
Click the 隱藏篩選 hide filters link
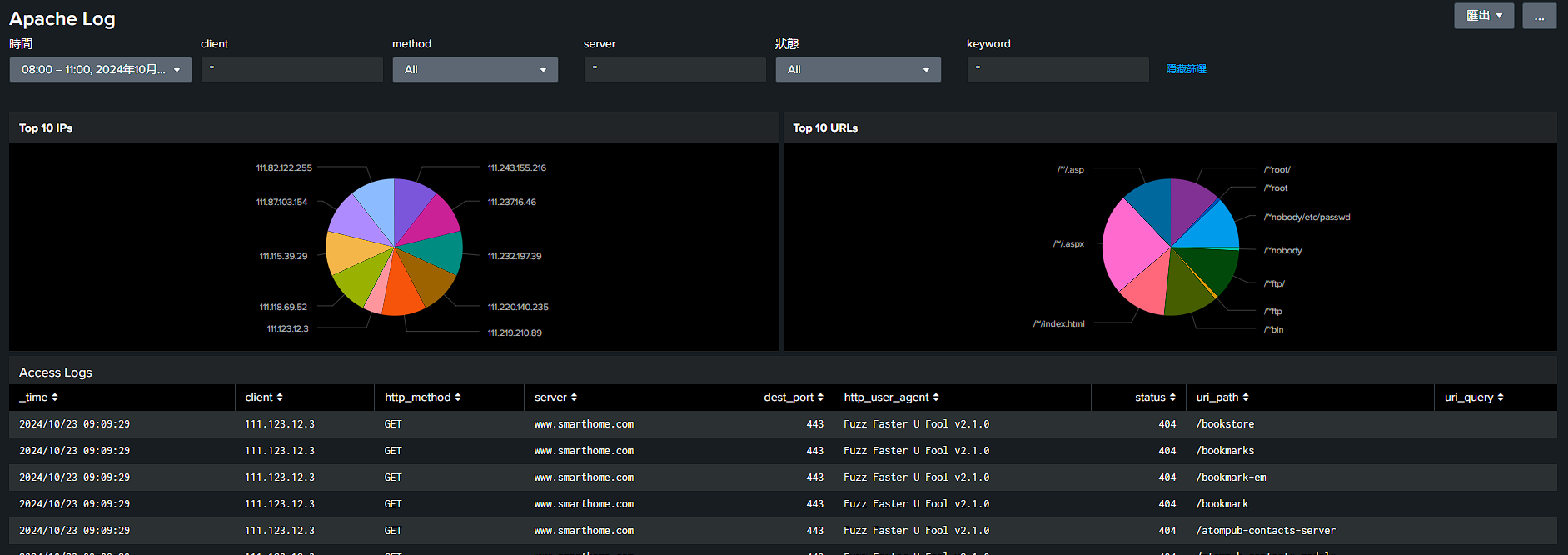click(1187, 69)
